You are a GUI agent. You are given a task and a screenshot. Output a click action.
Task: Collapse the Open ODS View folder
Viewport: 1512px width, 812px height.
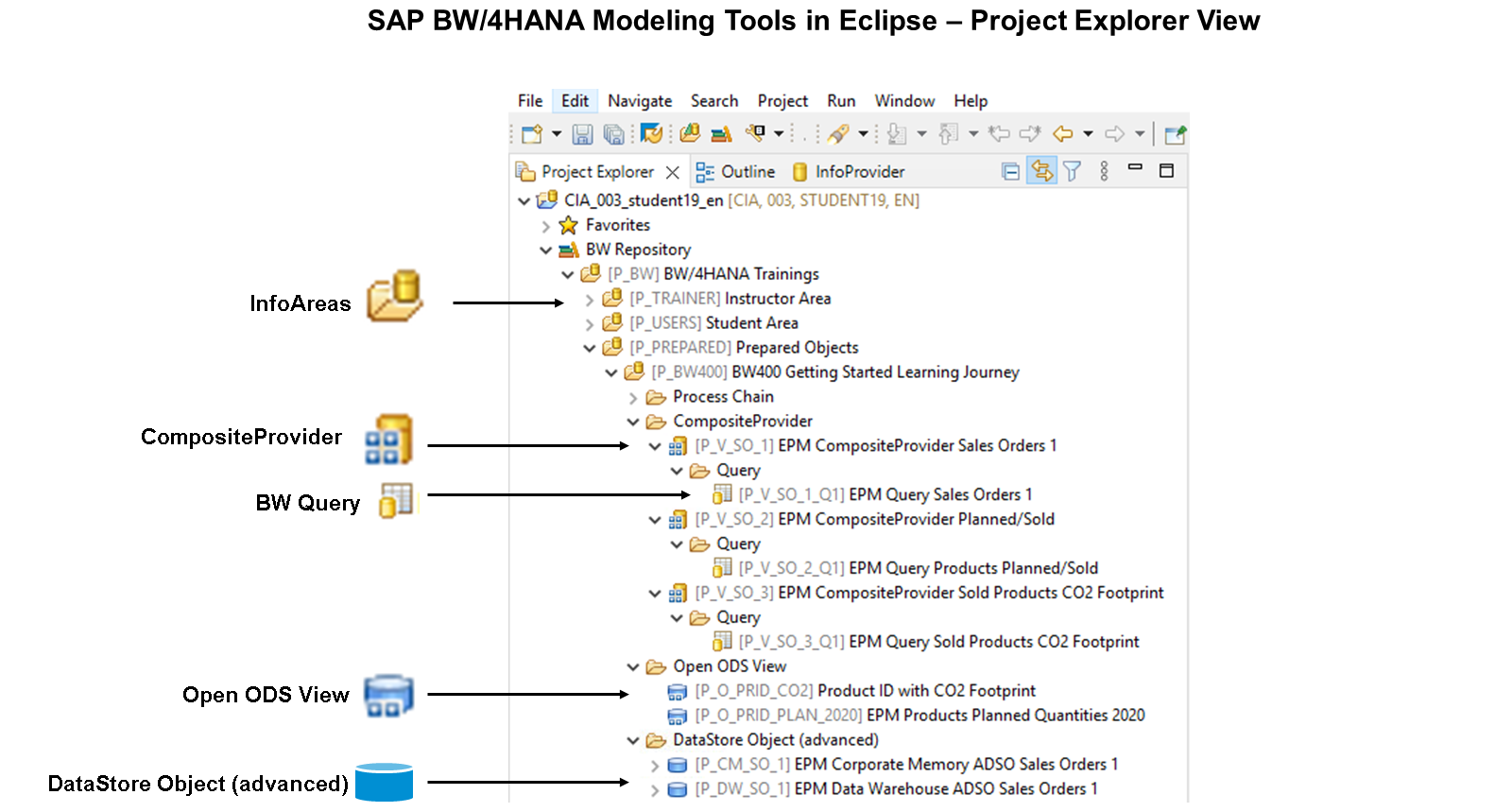pyautogui.click(x=632, y=667)
